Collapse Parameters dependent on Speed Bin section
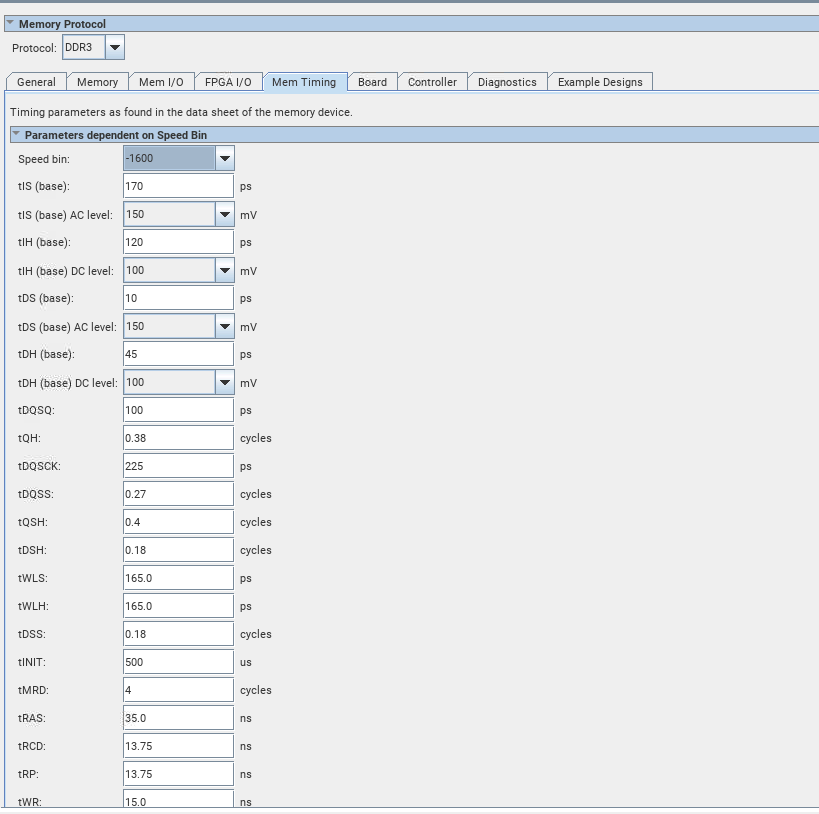Image resolution: width=819 pixels, height=814 pixels. click(x=16, y=134)
